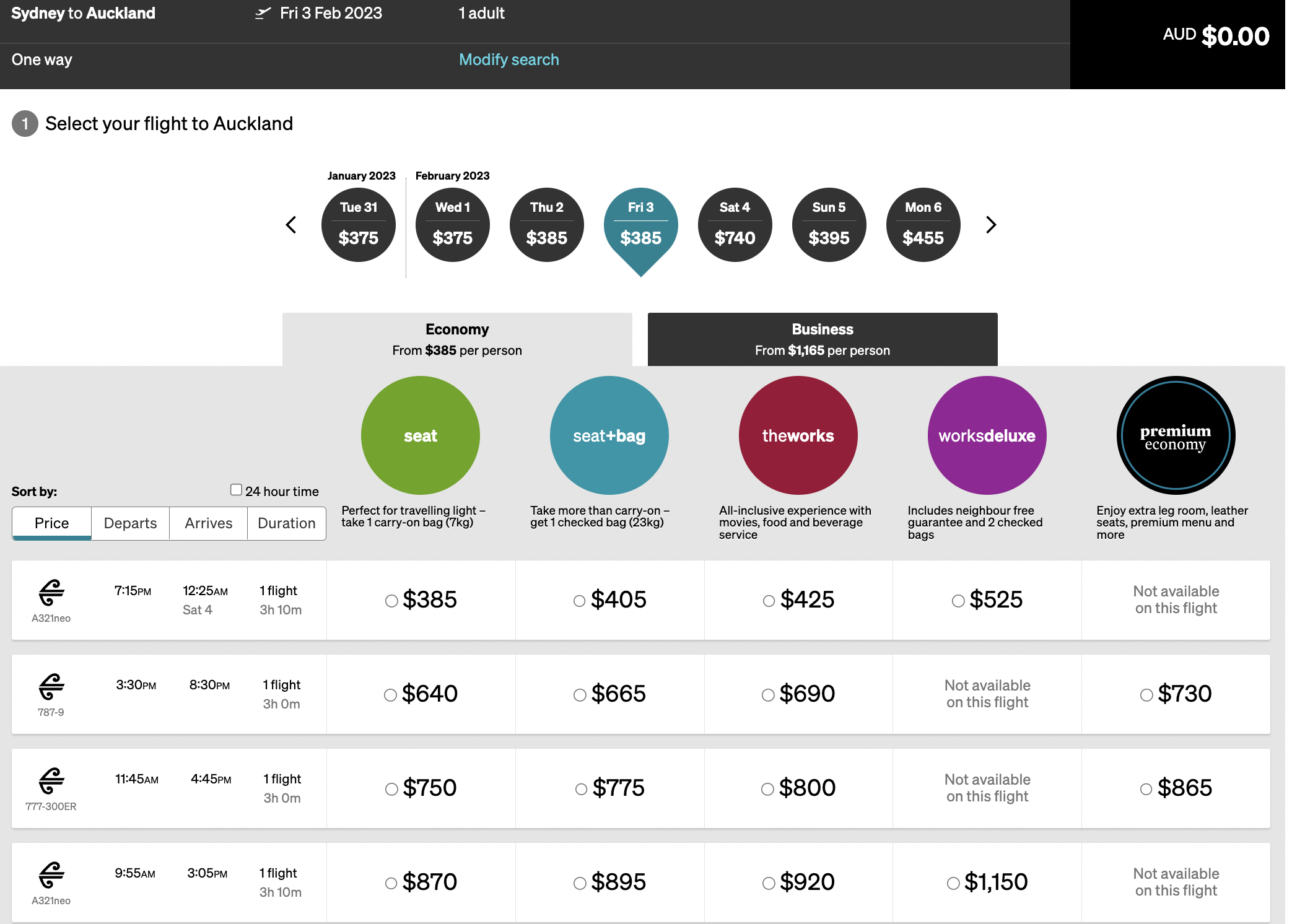Click airline logo on 11:45AM flight
Image resolution: width=1292 pixels, height=924 pixels.
(x=51, y=781)
